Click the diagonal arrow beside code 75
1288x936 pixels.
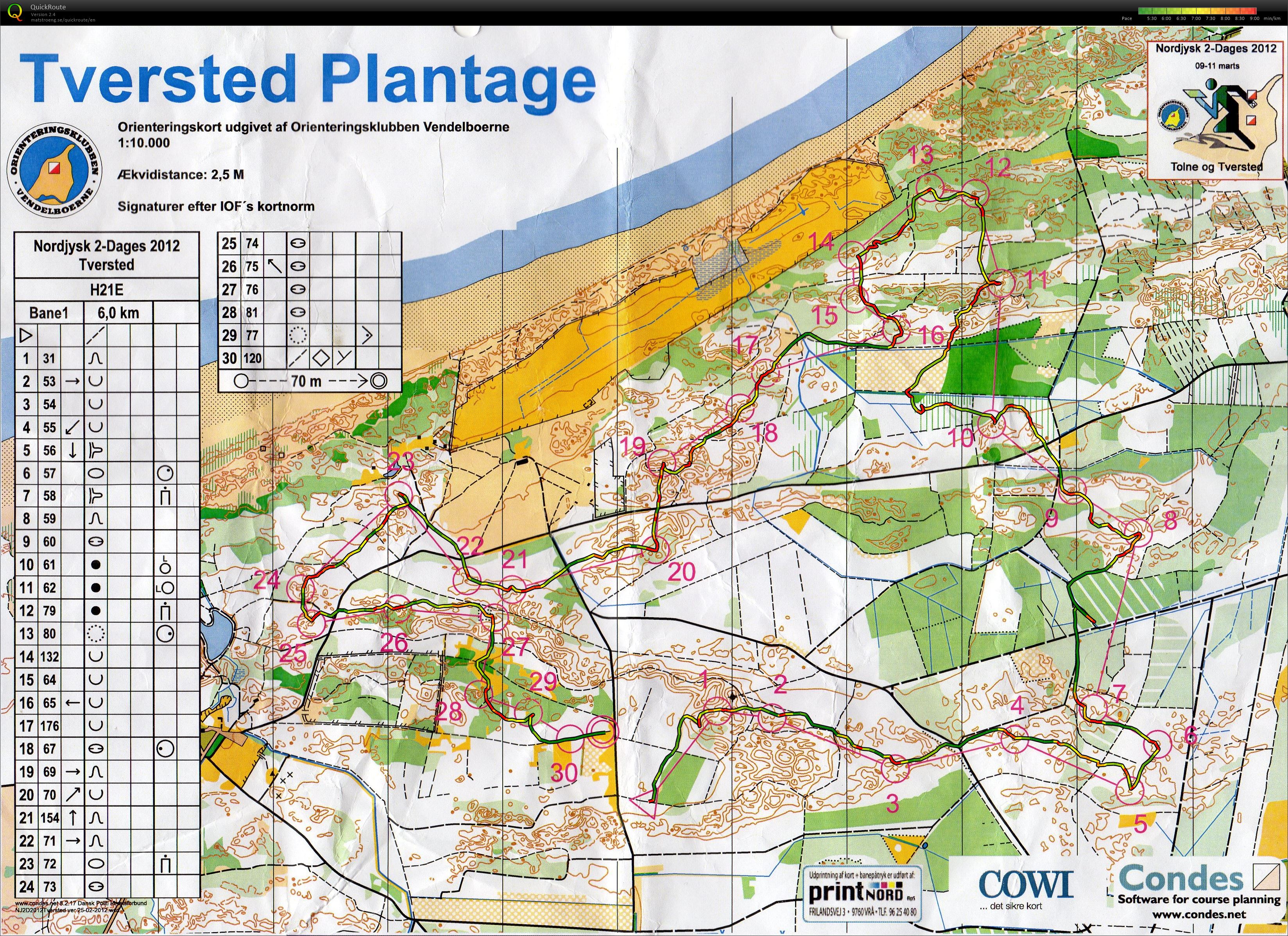pos(276,266)
